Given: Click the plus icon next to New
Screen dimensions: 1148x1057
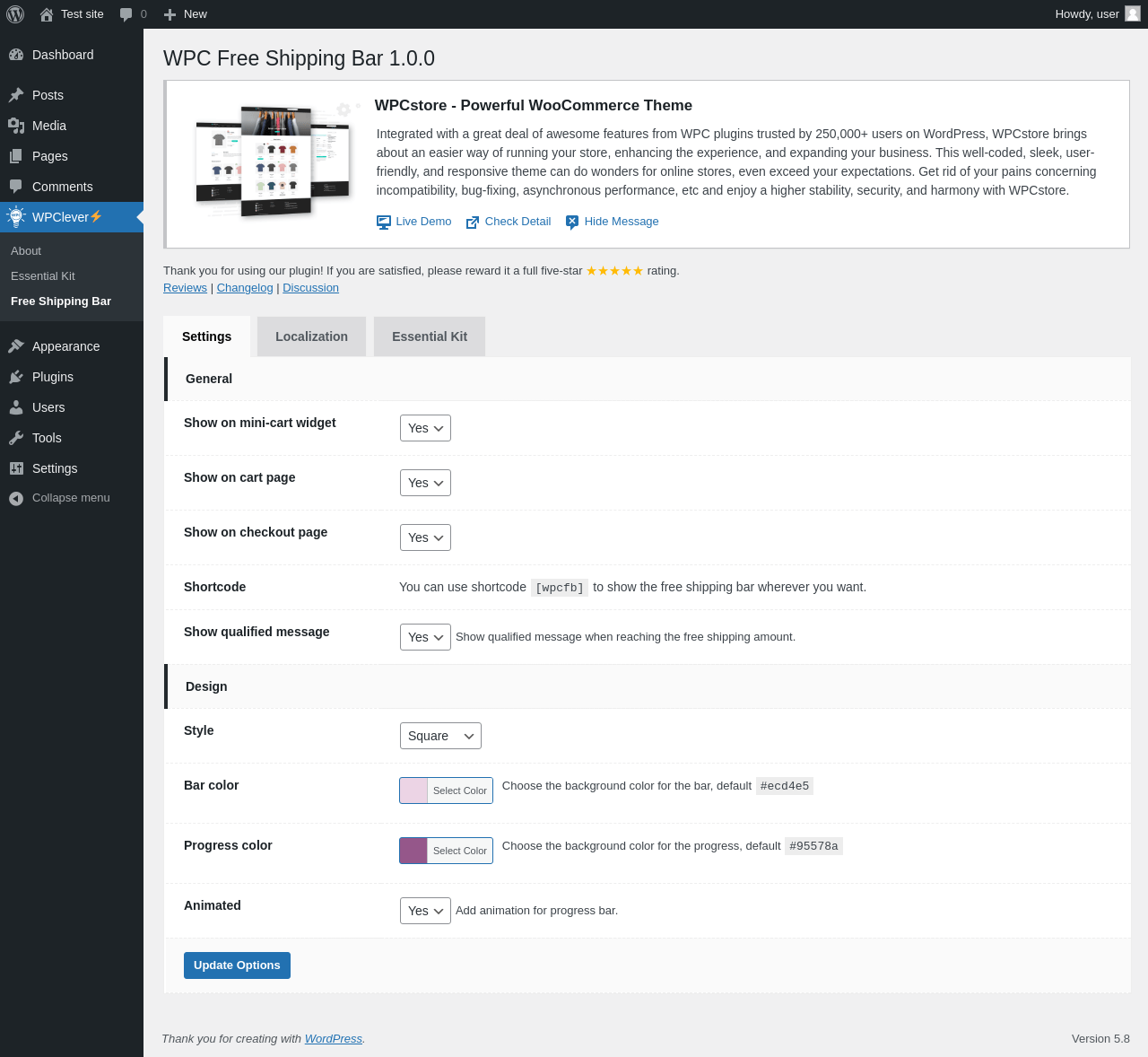Looking at the screenshot, I should tap(170, 14).
